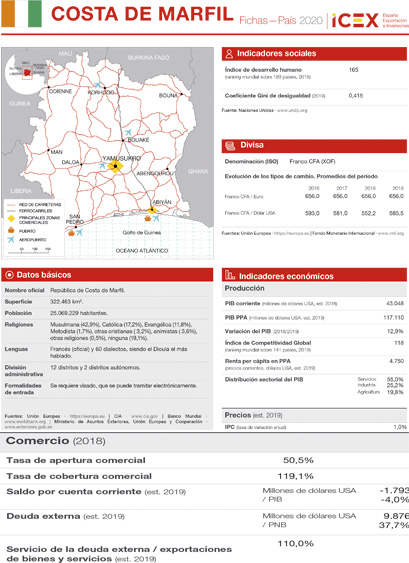Viewport: 409px width, 563px height.
Task: Click the yellow diamond marker at Abiyán
Action: click(x=152, y=210)
